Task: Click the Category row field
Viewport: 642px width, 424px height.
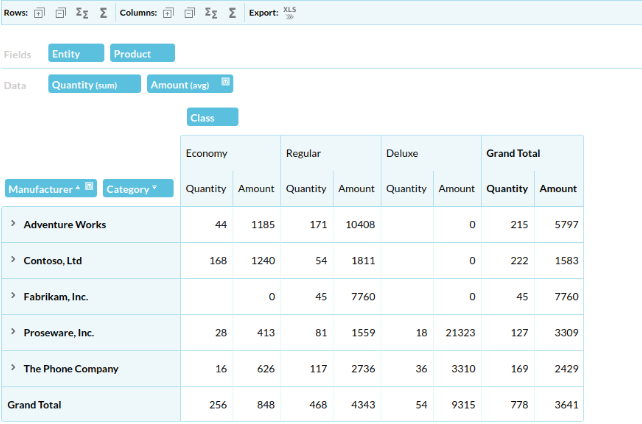Action: (x=138, y=188)
